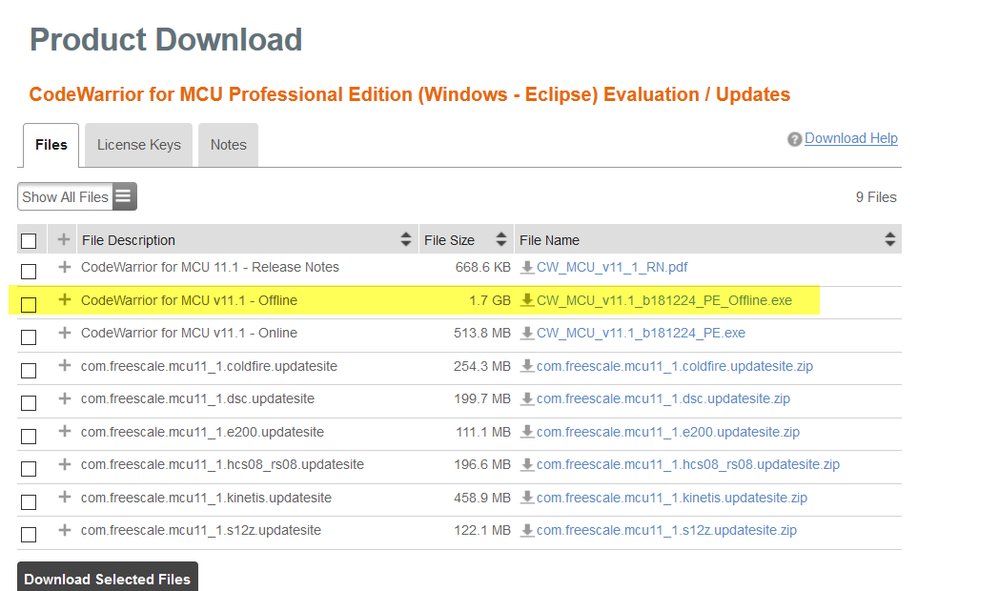The width and height of the screenshot is (999, 591).
Task: Tick the hcs08_rs08.updatesite row checkbox
Action: pyautogui.click(x=29, y=469)
